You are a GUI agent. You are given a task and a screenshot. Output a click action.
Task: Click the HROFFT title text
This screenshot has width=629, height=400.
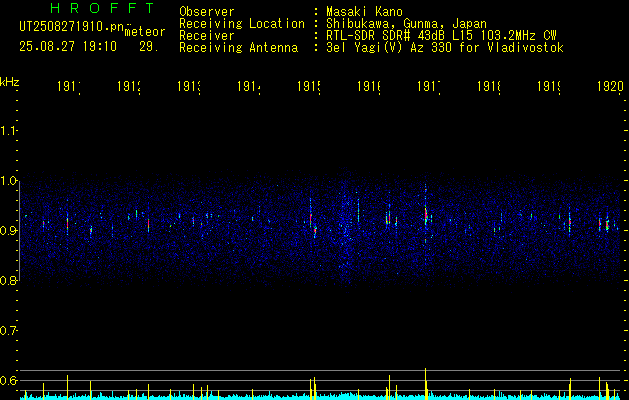coord(103,8)
